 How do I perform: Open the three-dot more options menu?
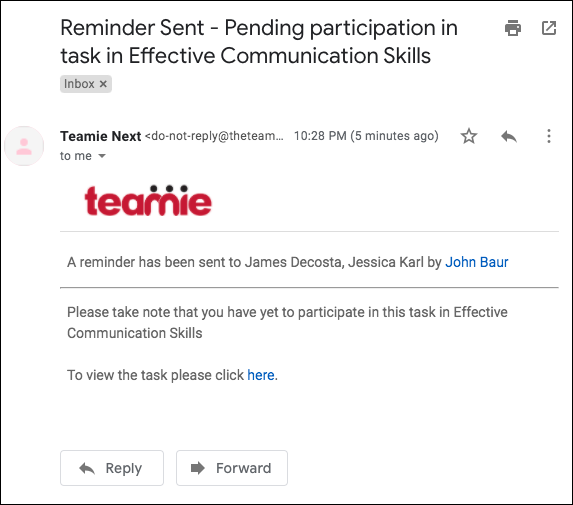549,136
